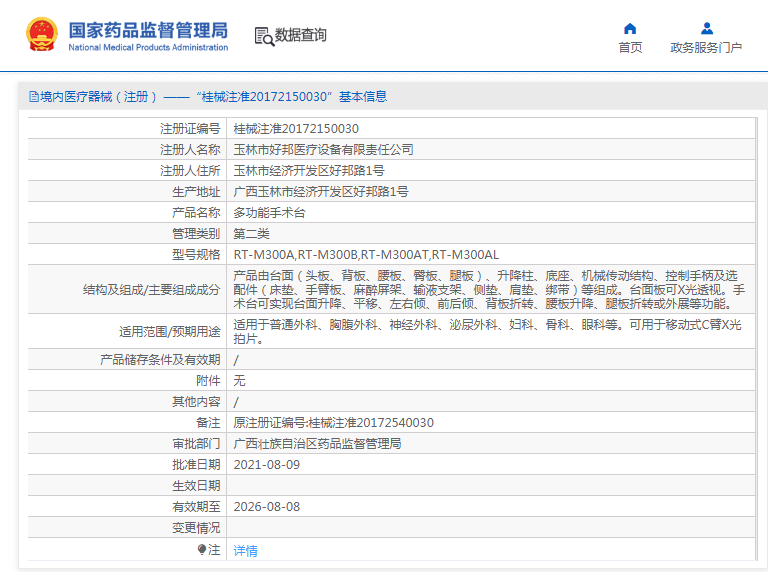
Task: Click the lightbulb icon beside 注
Action: [x=202, y=549]
